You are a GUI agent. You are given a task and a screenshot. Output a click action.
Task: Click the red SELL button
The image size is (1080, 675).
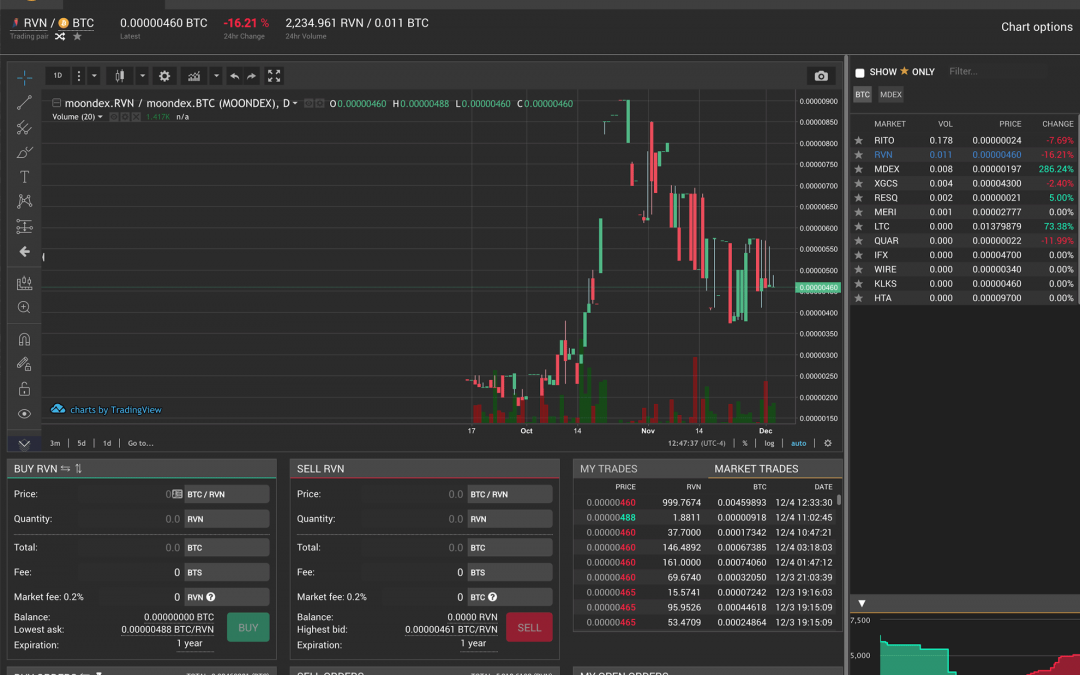pos(529,627)
